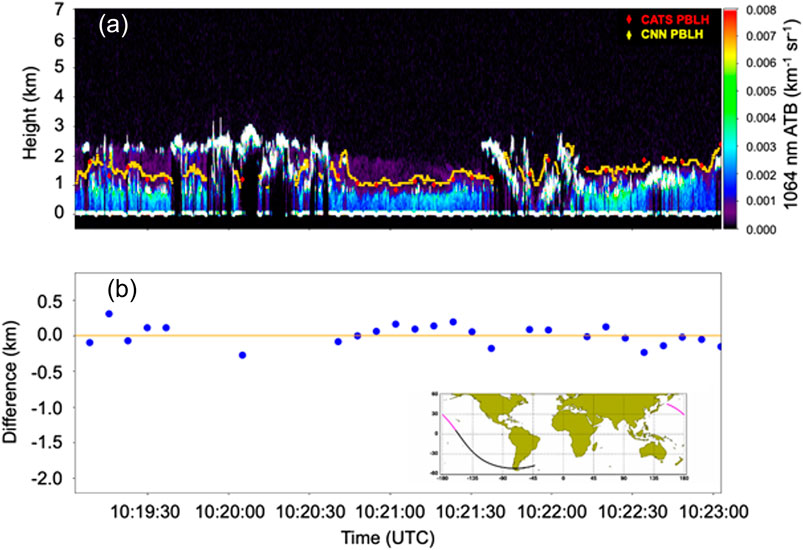Image resolution: width=803 pixels, height=550 pixels.
Task: Click the red CATS PBLH legend diamond
Action: click(x=629, y=19)
